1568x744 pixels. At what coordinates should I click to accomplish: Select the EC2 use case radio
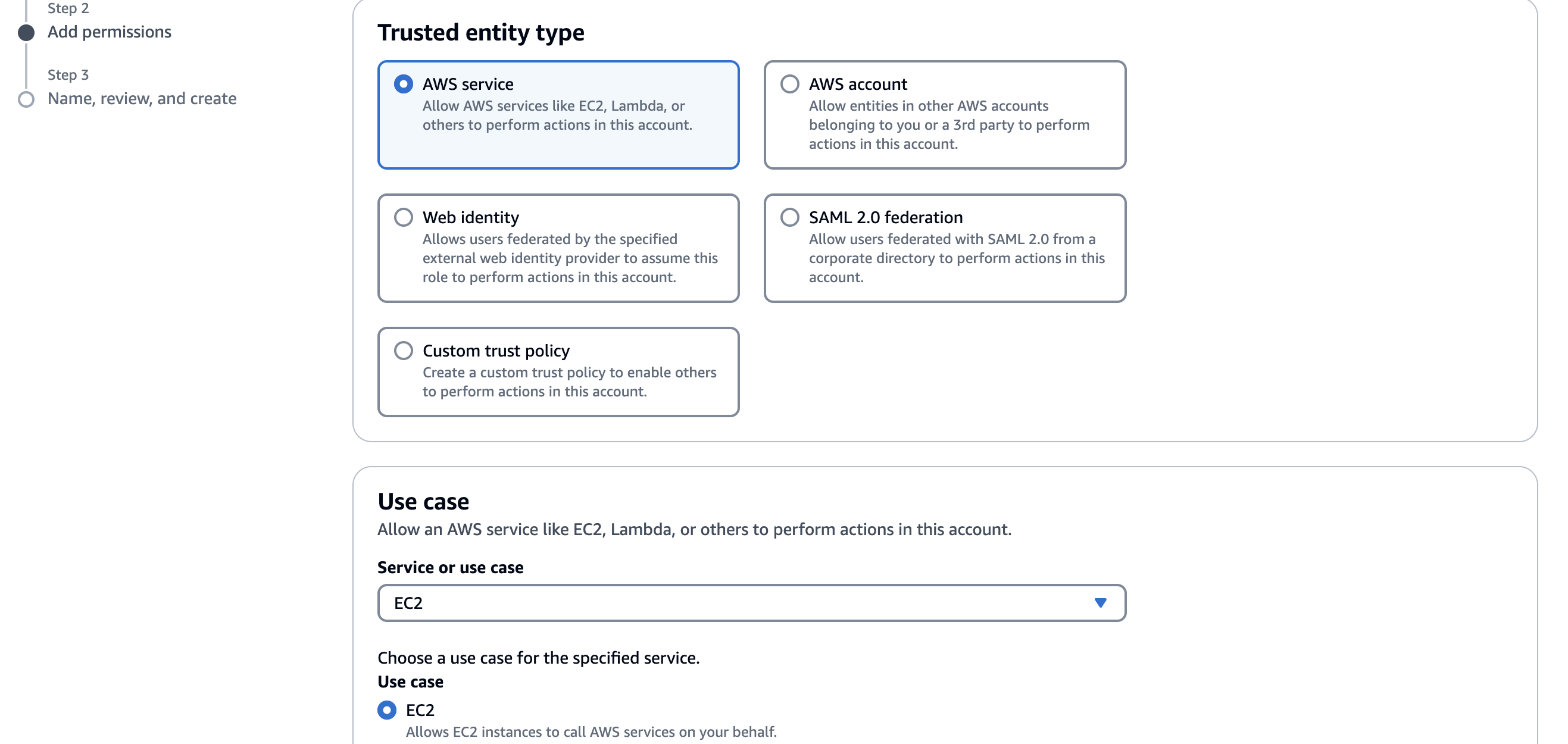tap(386, 710)
